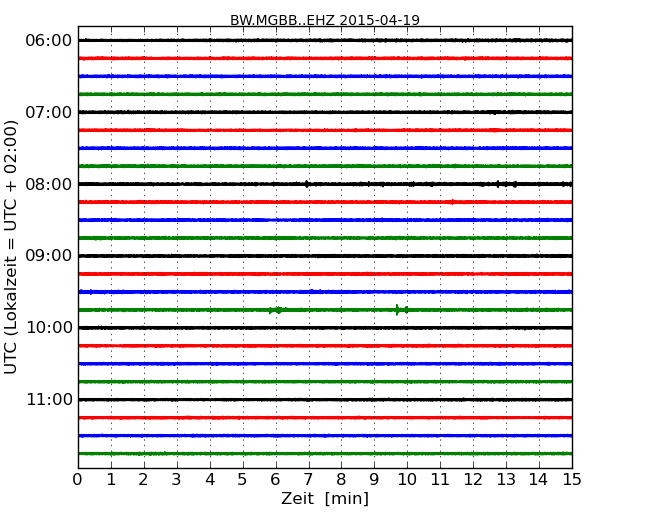650x520 pixels.
Task: Click the red 08:15 trace blip past minute 11
Action: [452, 202]
